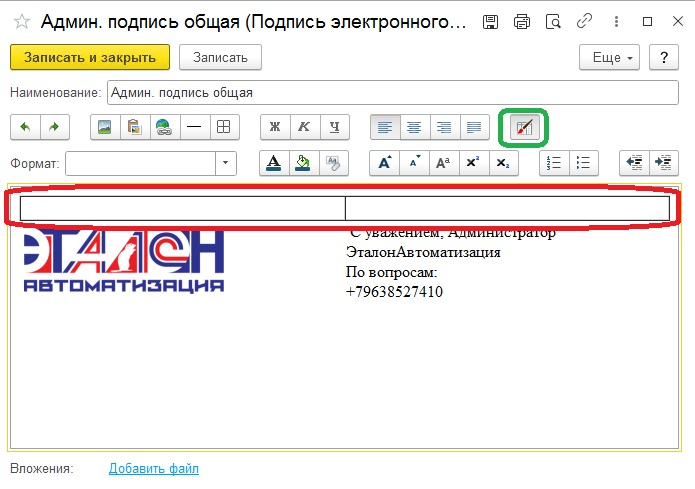Expand the Еще menu button

click(610, 58)
